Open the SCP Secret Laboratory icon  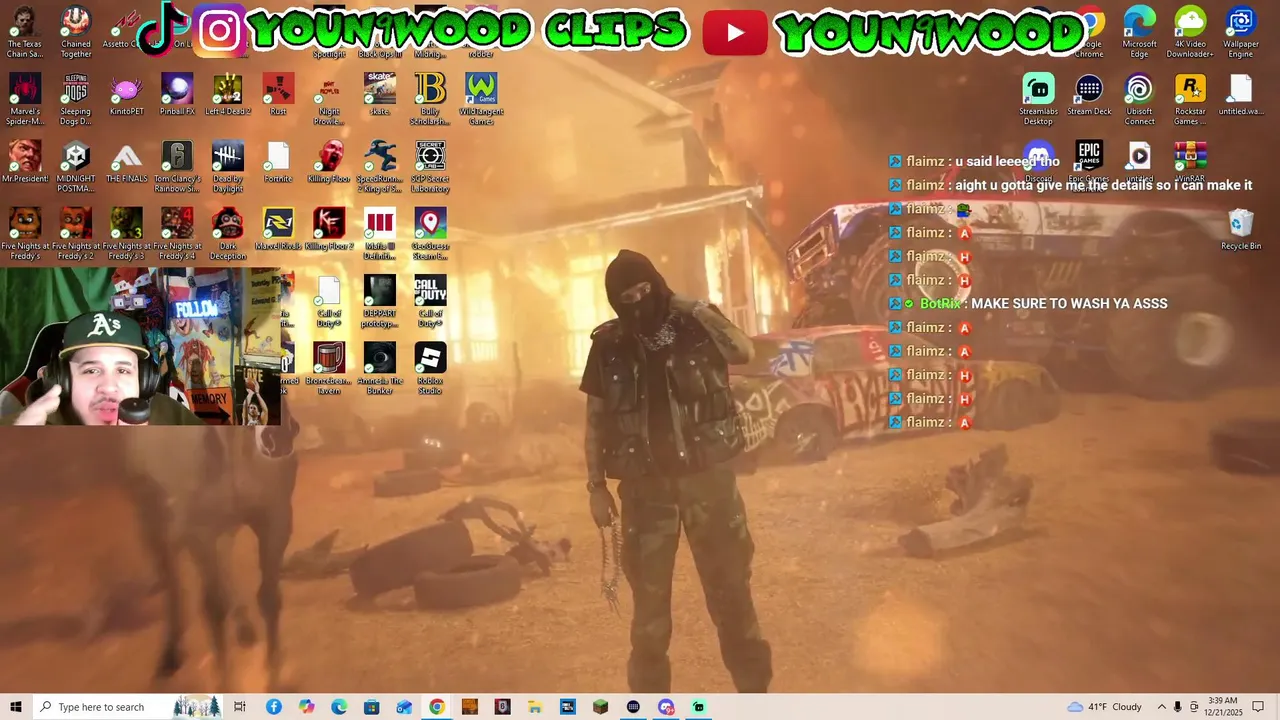pos(430,167)
